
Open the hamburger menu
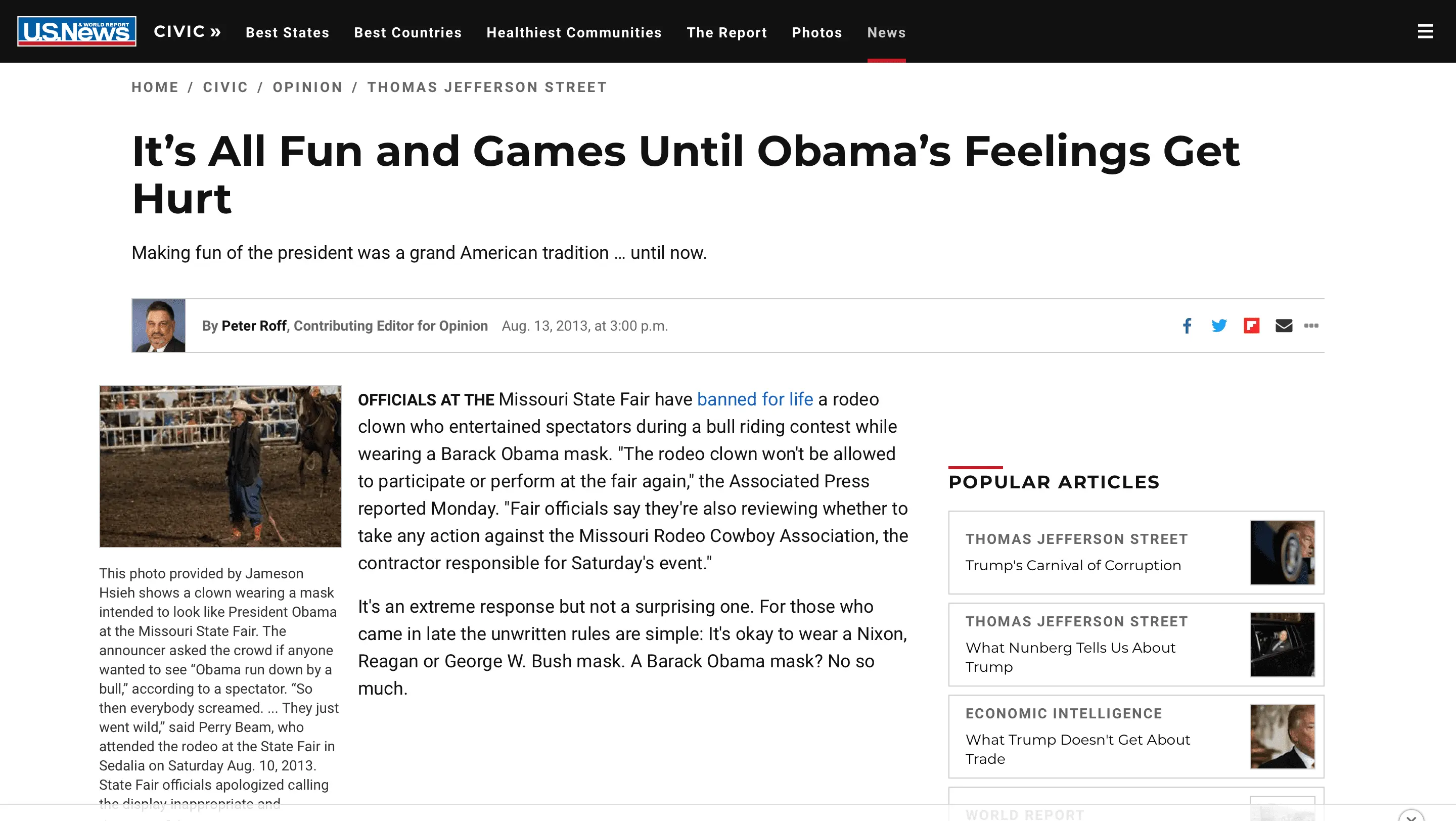point(1425,32)
